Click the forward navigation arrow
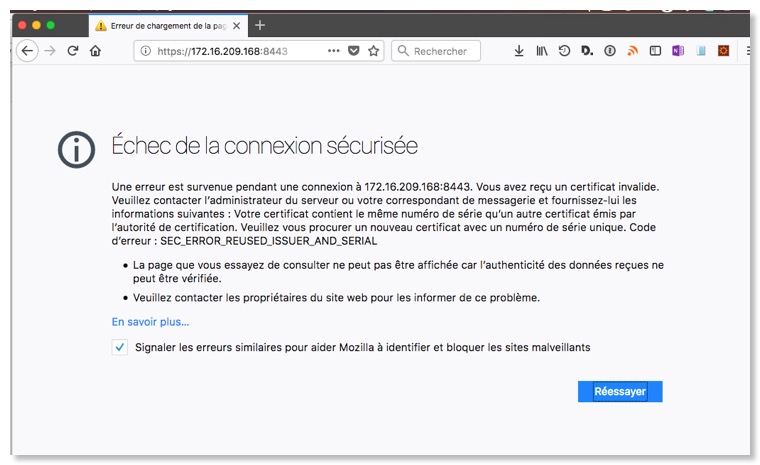 (50, 51)
